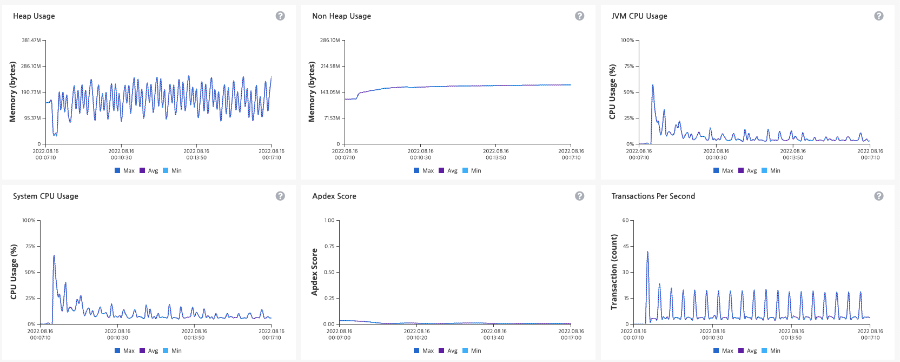Image resolution: width=900 pixels, height=362 pixels.
Task: Click the 1.00 tick on Apdex Score axis
Action: 329,220
